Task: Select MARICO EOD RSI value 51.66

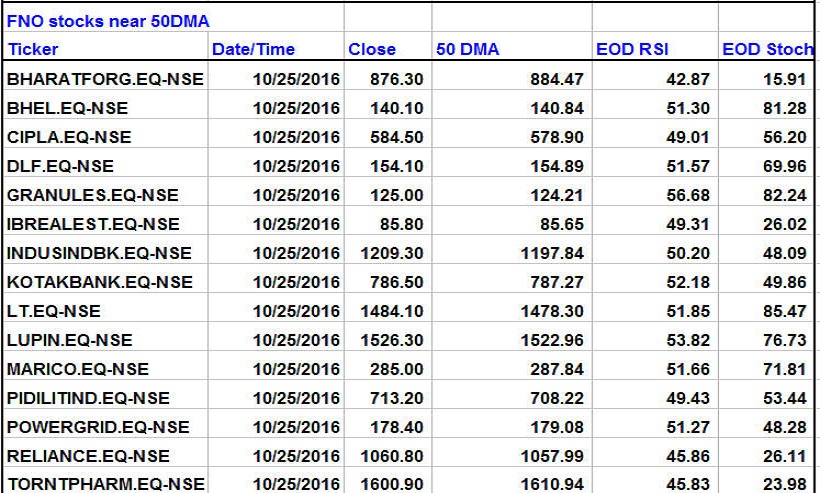Action: click(685, 369)
